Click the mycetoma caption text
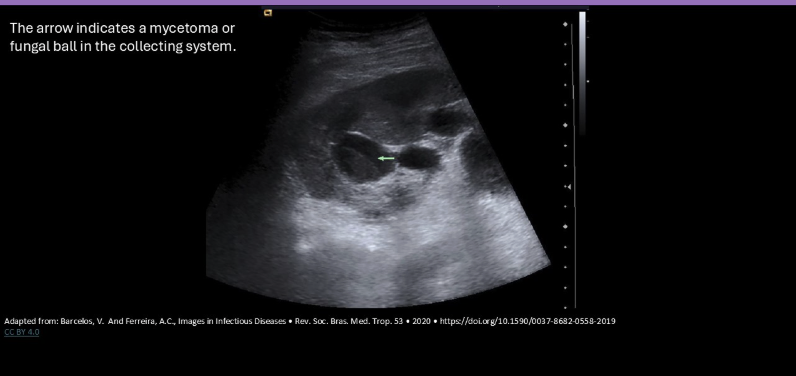The height and width of the screenshot is (376, 796). tap(123, 37)
